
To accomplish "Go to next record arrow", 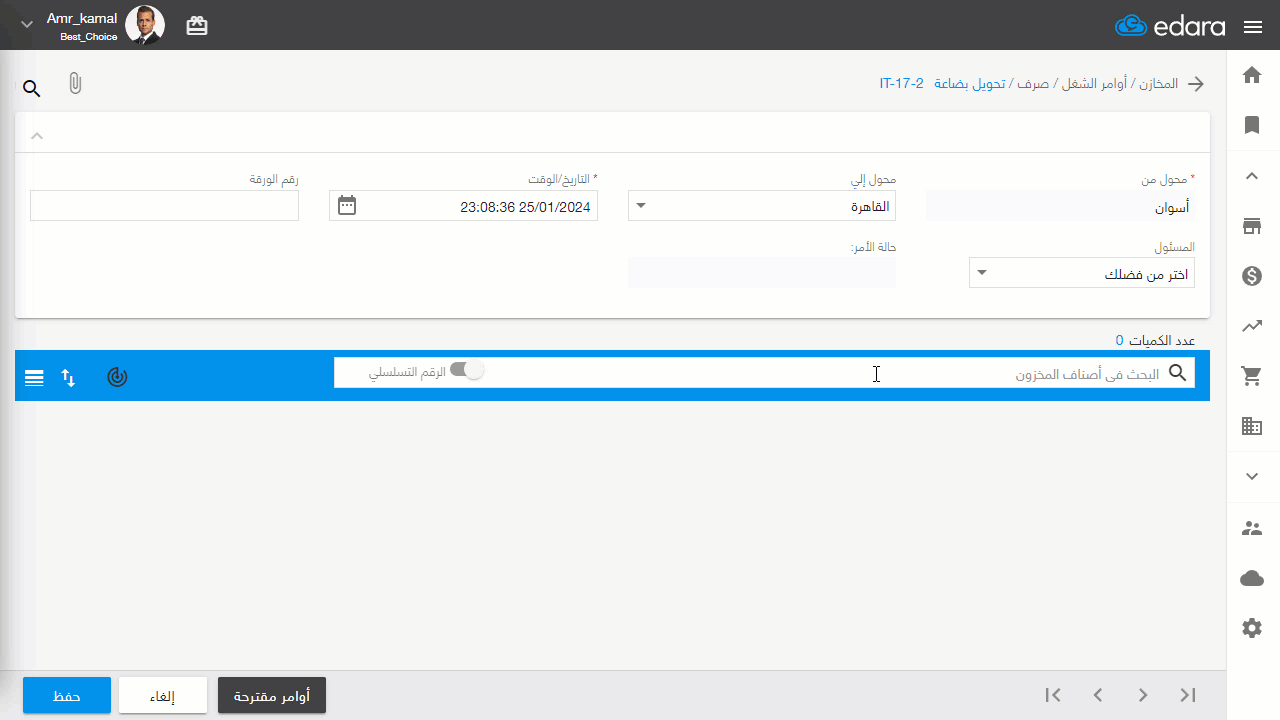I will pyautogui.click(x=1143, y=695).
